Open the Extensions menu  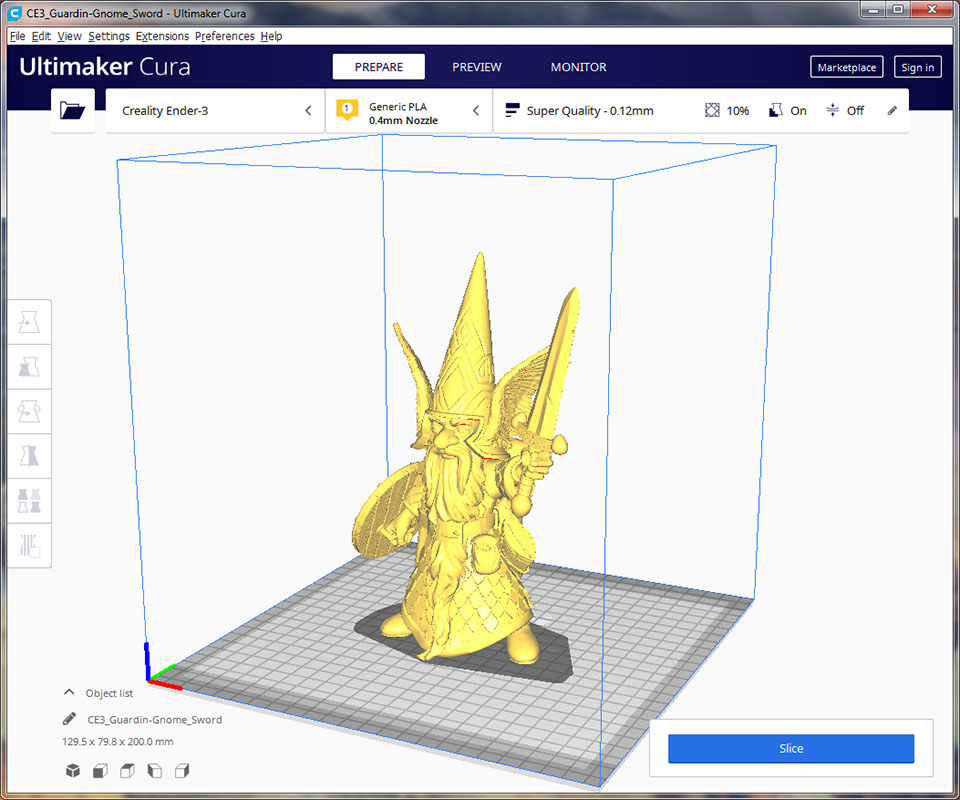(162, 36)
